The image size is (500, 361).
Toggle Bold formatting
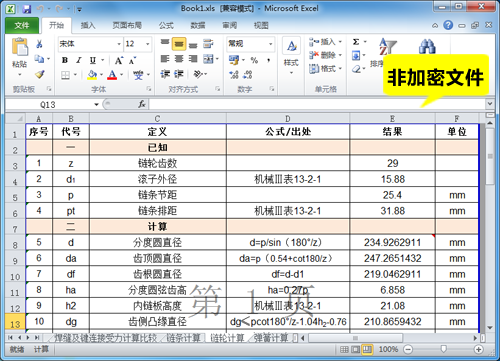point(65,60)
